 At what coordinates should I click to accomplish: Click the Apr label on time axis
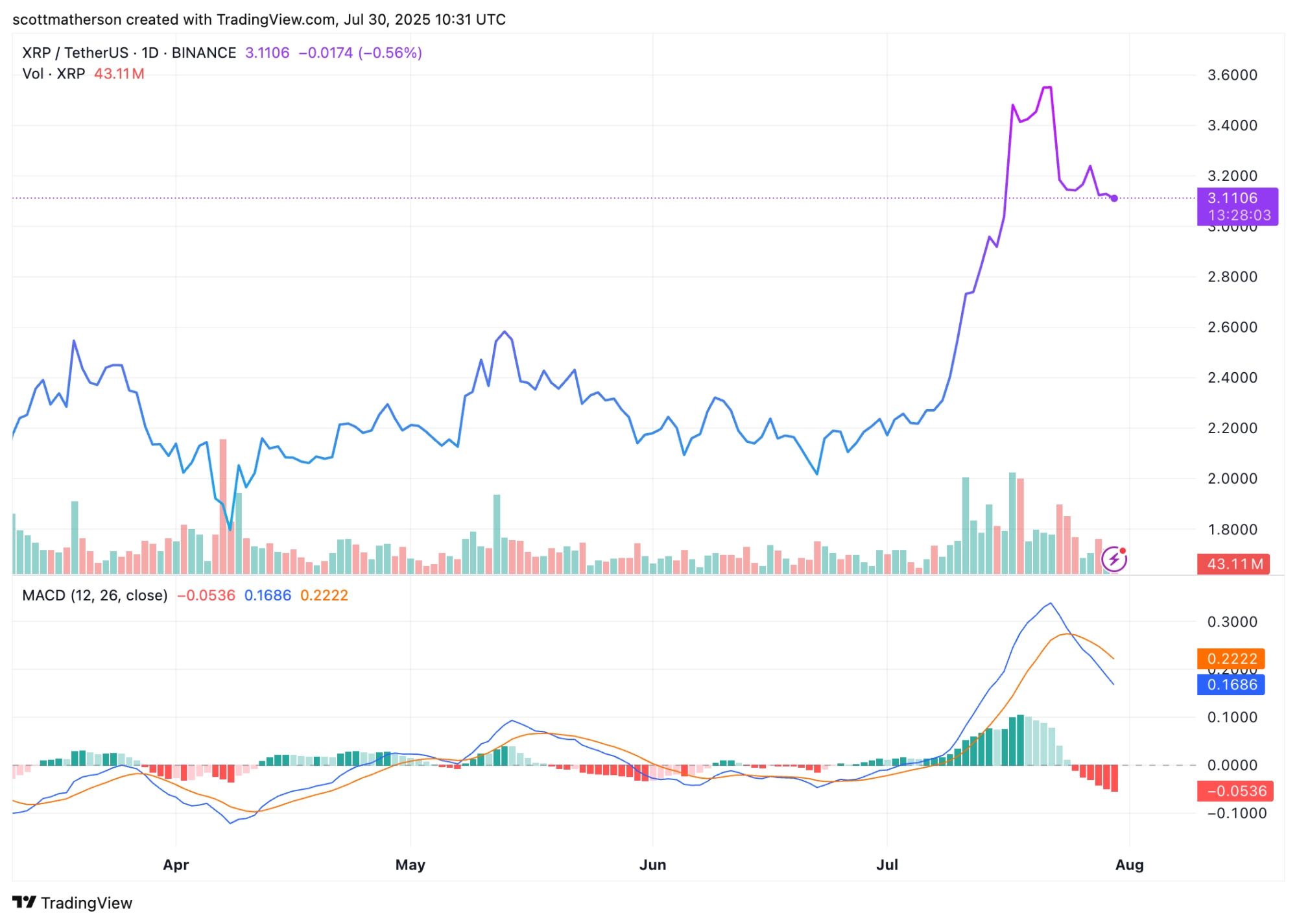(176, 865)
